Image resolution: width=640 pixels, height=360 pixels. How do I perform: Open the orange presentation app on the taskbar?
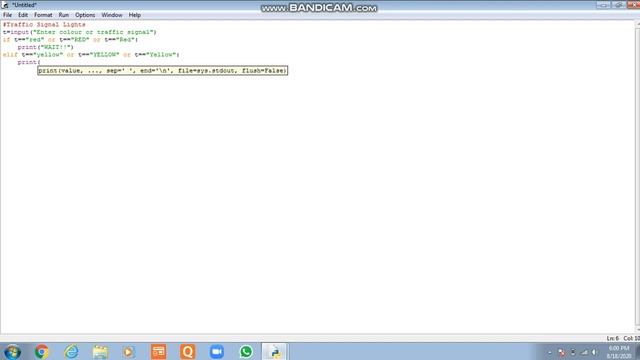(x=158, y=352)
